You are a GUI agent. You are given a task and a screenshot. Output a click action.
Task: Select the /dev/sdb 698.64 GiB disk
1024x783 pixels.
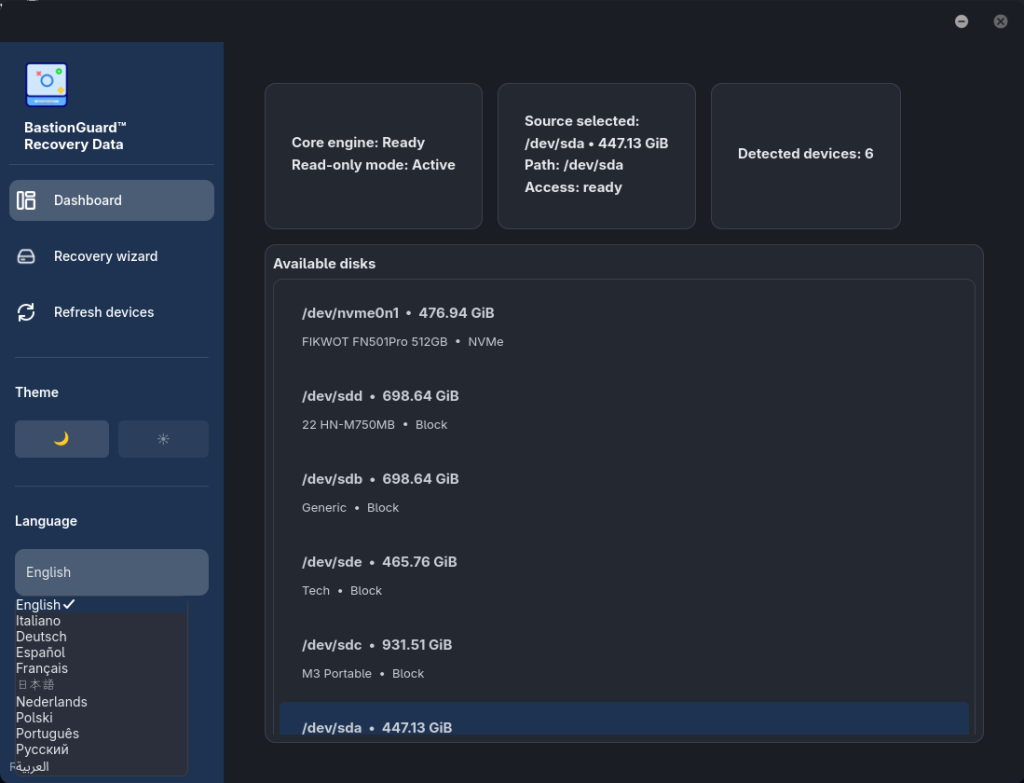click(624, 492)
